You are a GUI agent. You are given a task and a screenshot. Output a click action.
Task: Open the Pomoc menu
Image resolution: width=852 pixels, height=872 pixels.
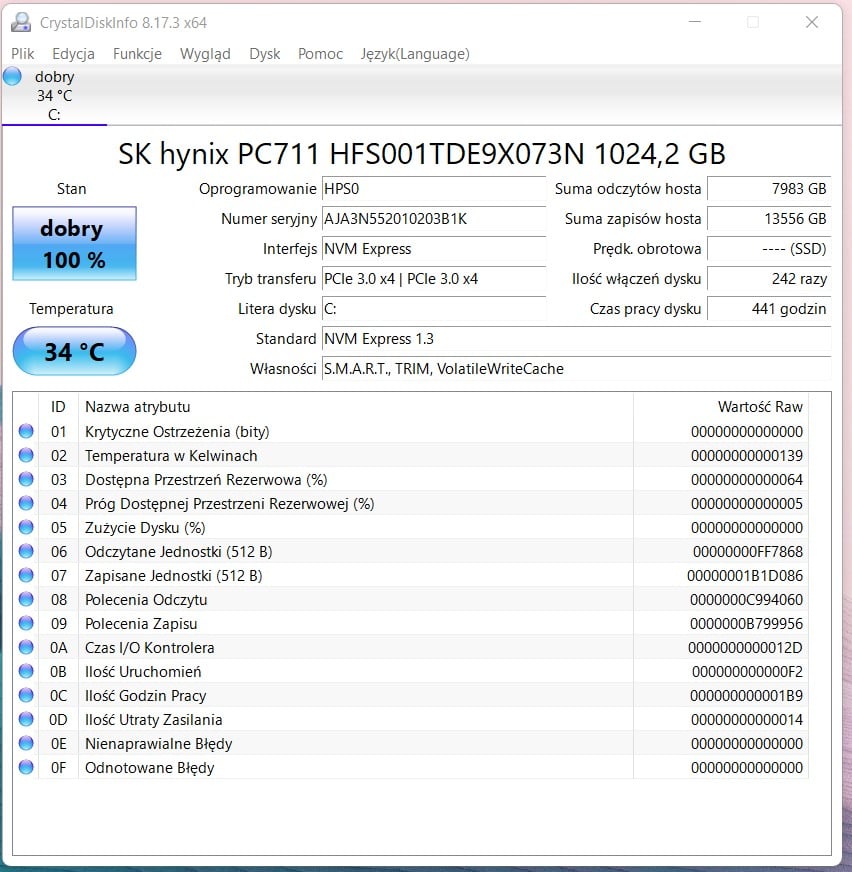coord(320,54)
